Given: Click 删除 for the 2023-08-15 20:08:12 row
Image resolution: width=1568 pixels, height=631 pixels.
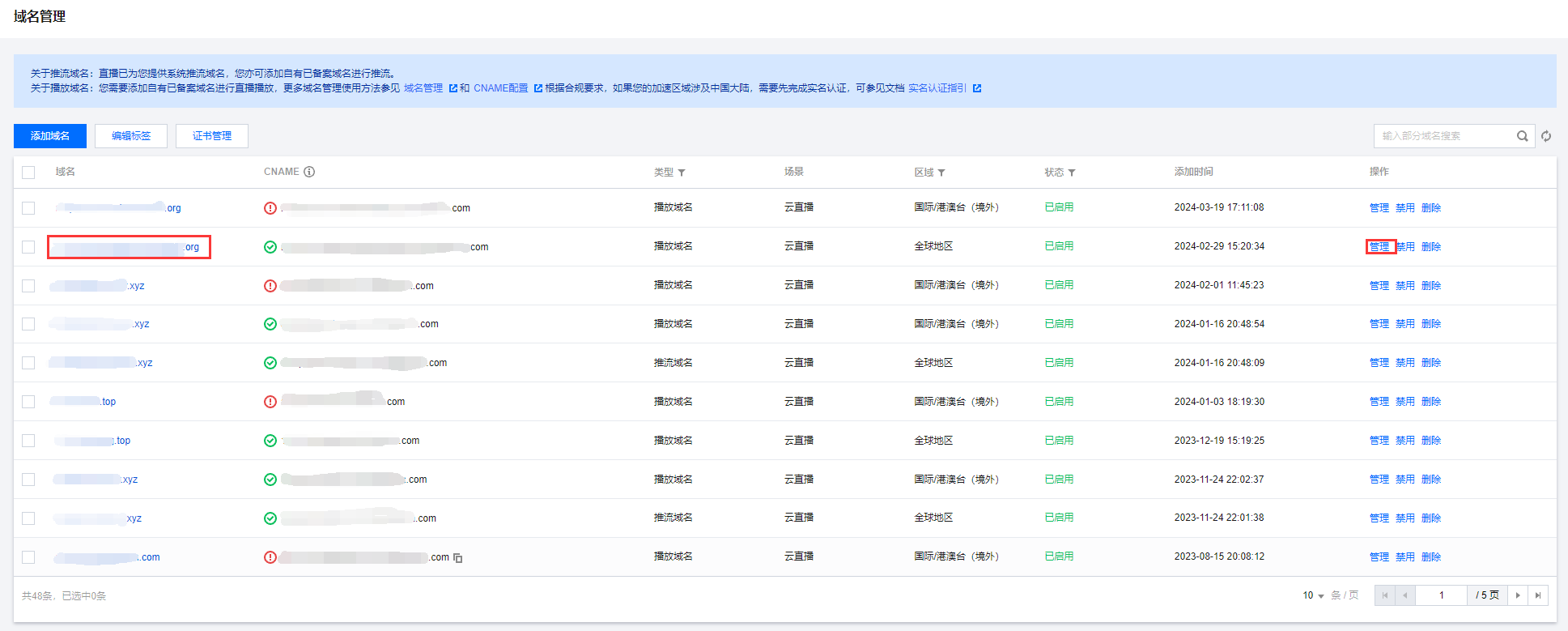Looking at the screenshot, I should (1431, 557).
